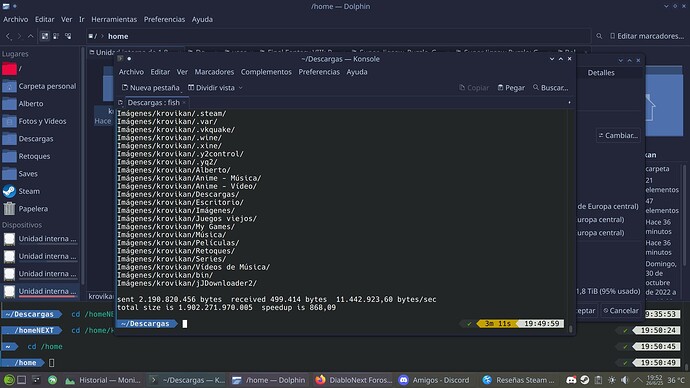Screen dimensions: 690x388
Task: Go up one folder in Dolphin
Action: 30,36
